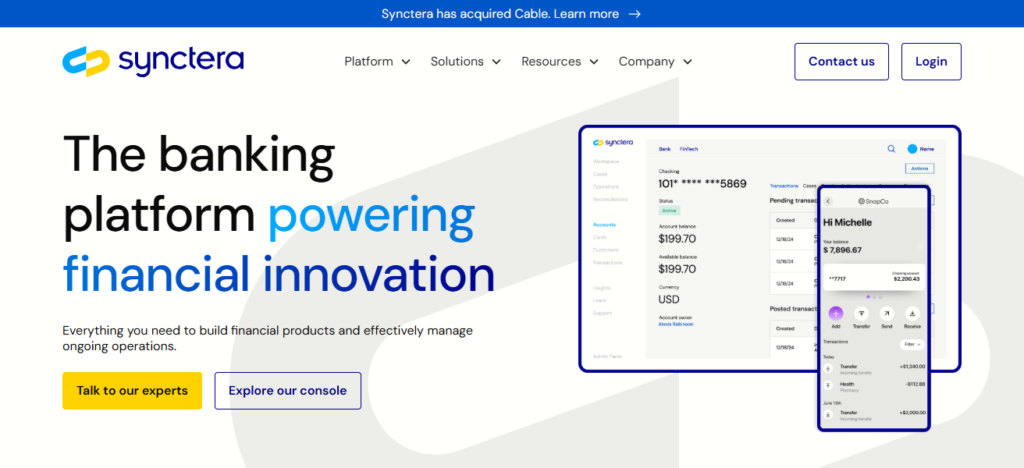The height and width of the screenshot is (468, 1024).
Task: Click the SnapCo title on the phone screen
Action: (x=873, y=202)
